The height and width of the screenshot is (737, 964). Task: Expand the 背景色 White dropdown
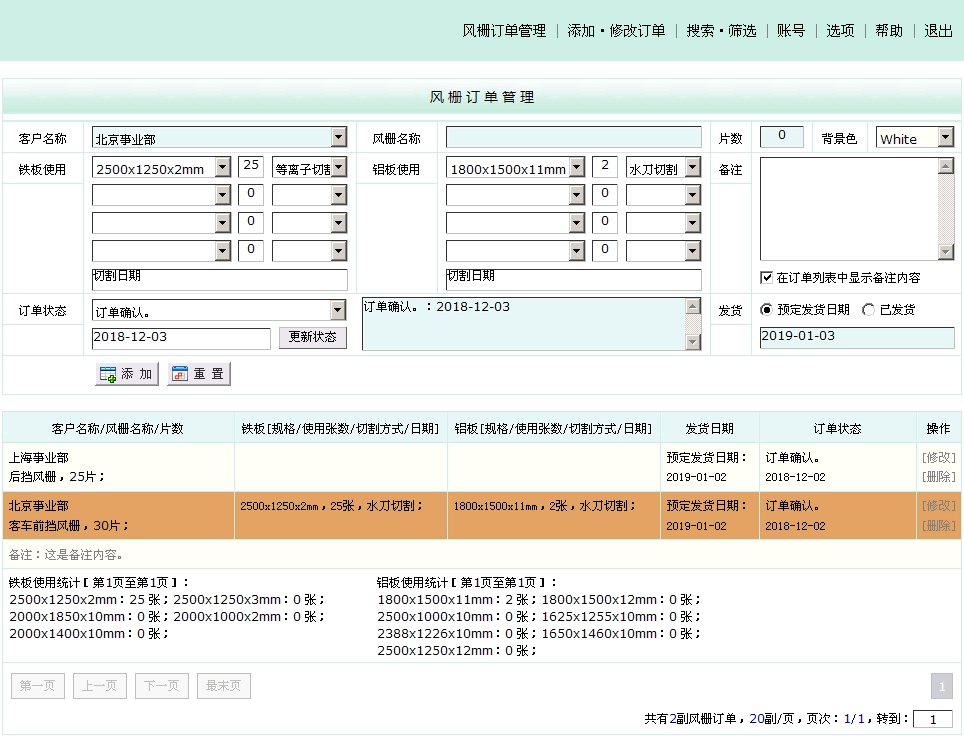tap(945, 138)
